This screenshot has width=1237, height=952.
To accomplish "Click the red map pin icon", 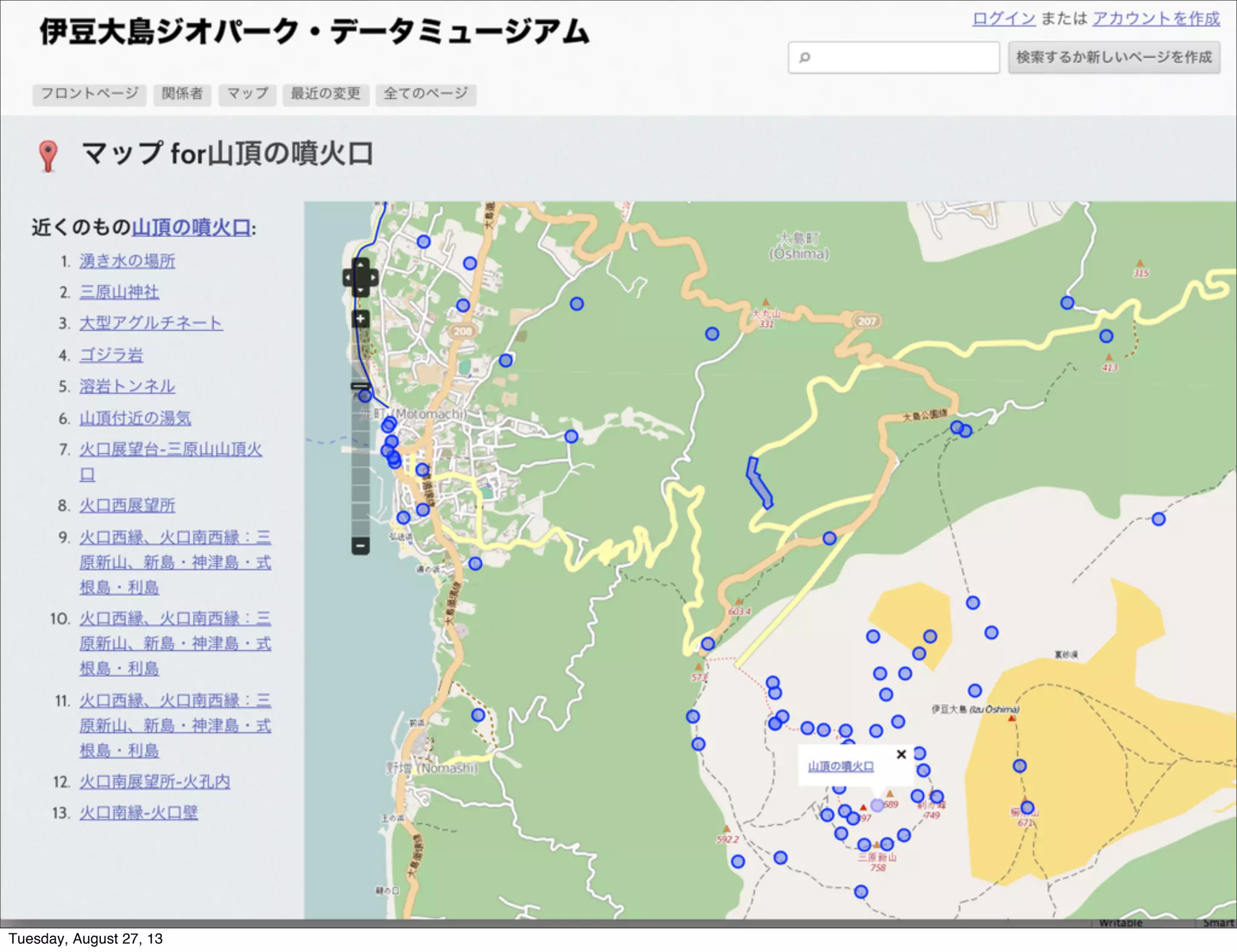I will coord(48,155).
